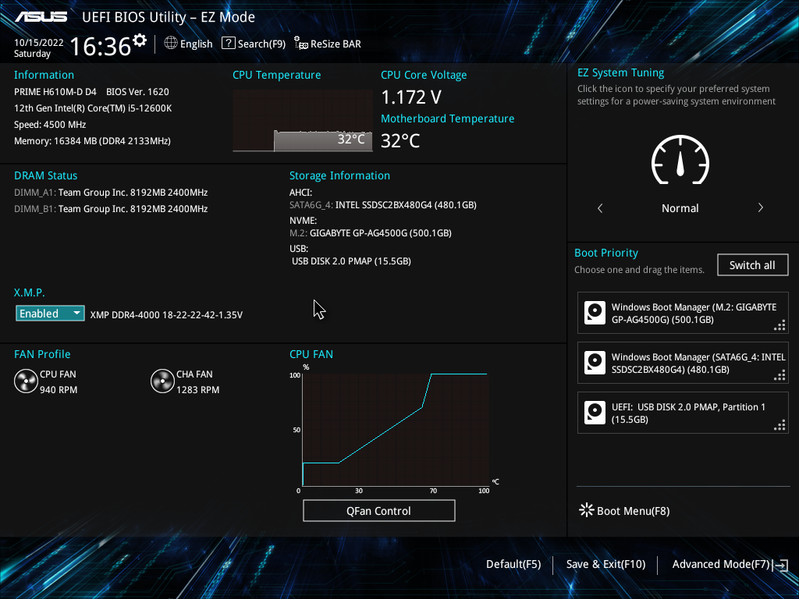Click the 1283 RPM chassis fan reading
This screenshot has width=799, height=599.
[x=198, y=390]
